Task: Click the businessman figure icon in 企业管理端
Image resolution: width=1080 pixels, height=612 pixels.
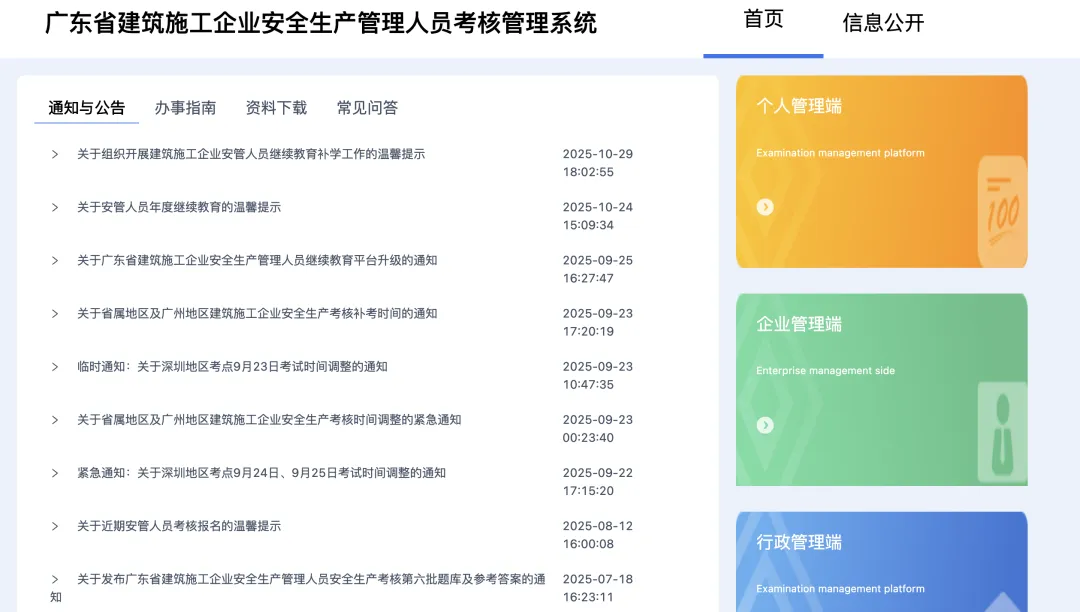Action: [x=1002, y=432]
